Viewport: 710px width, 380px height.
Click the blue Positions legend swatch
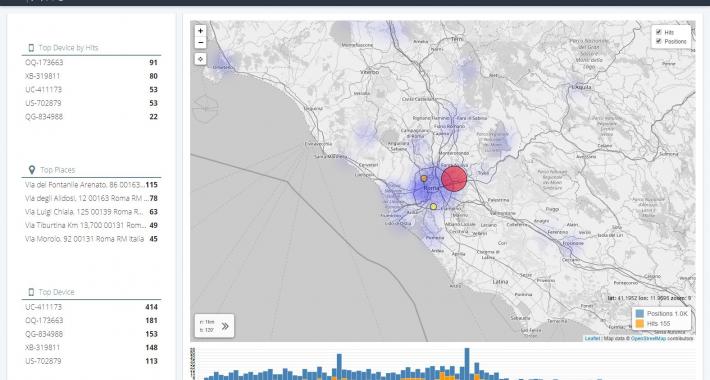tap(640, 313)
